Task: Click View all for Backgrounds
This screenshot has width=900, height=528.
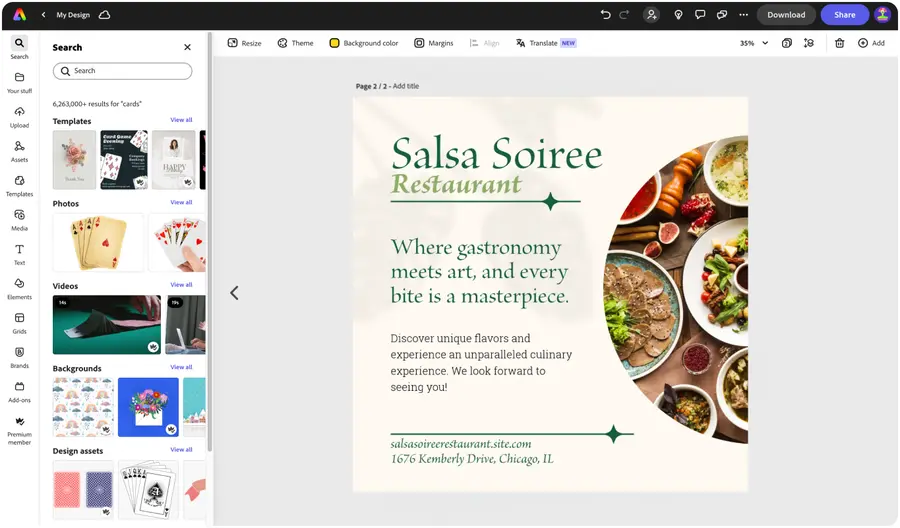Action: point(181,367)
